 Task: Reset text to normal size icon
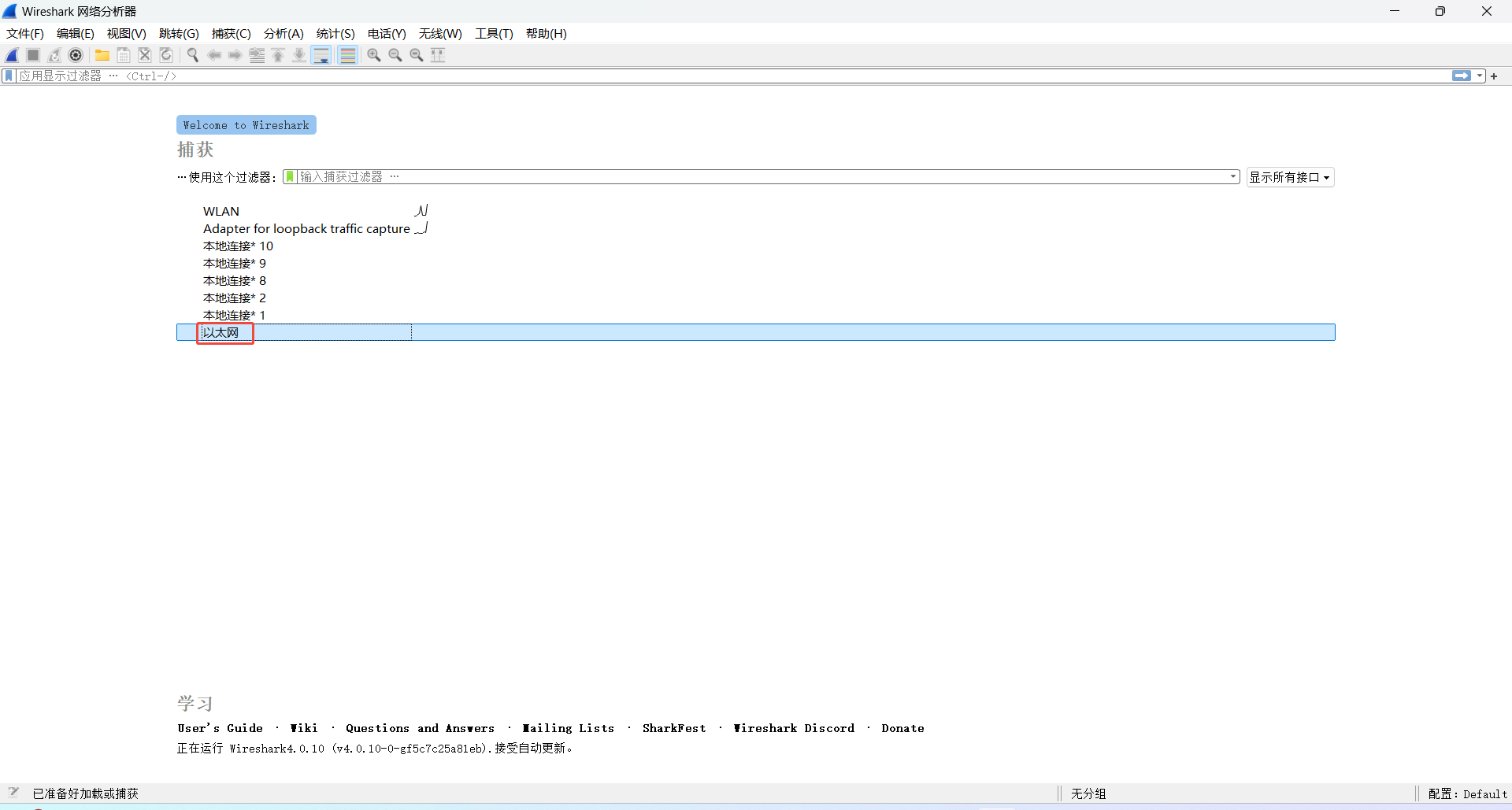click(417, 55)
